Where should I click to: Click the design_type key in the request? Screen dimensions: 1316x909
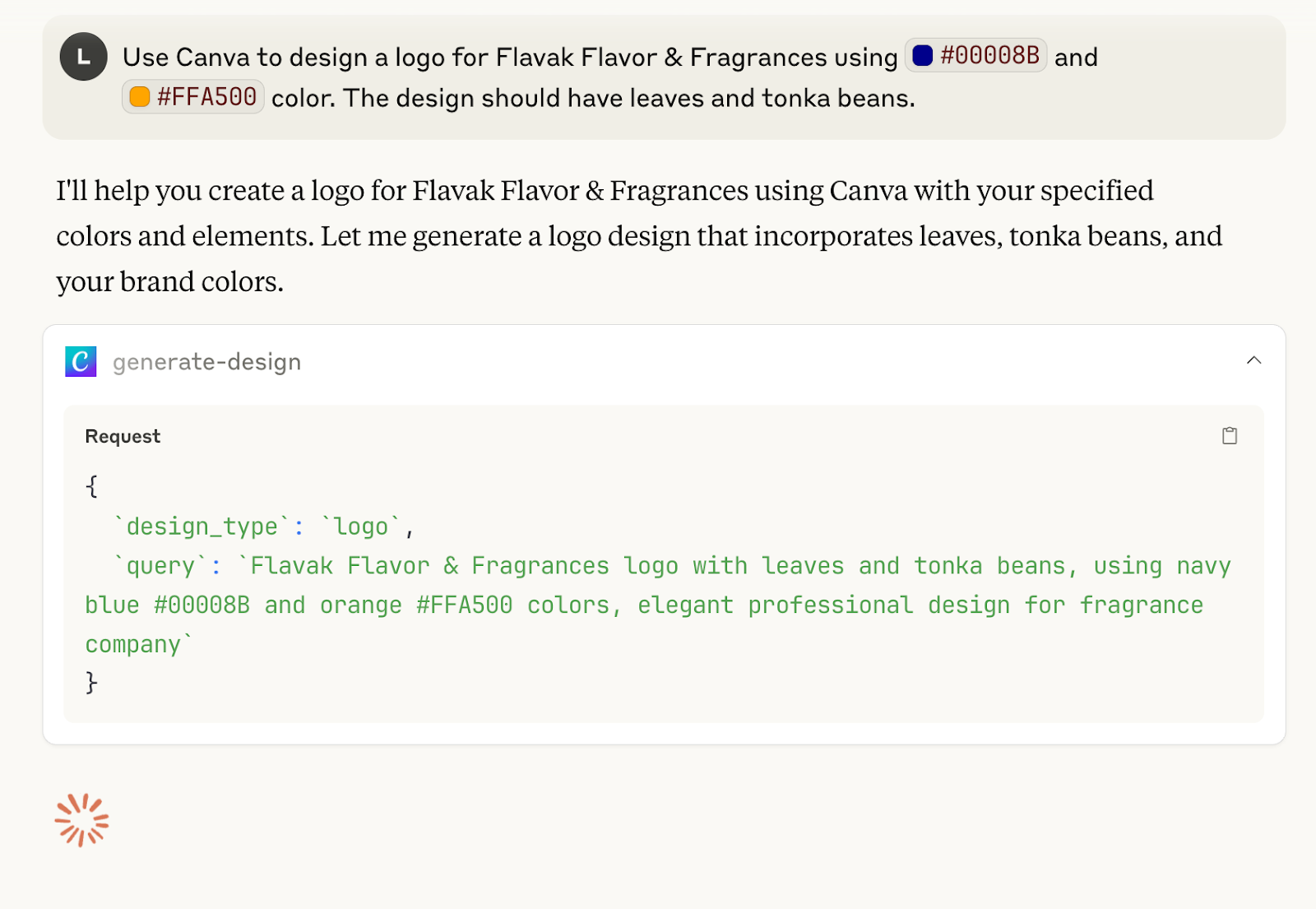pyautogui.click(x=202, y=526)
